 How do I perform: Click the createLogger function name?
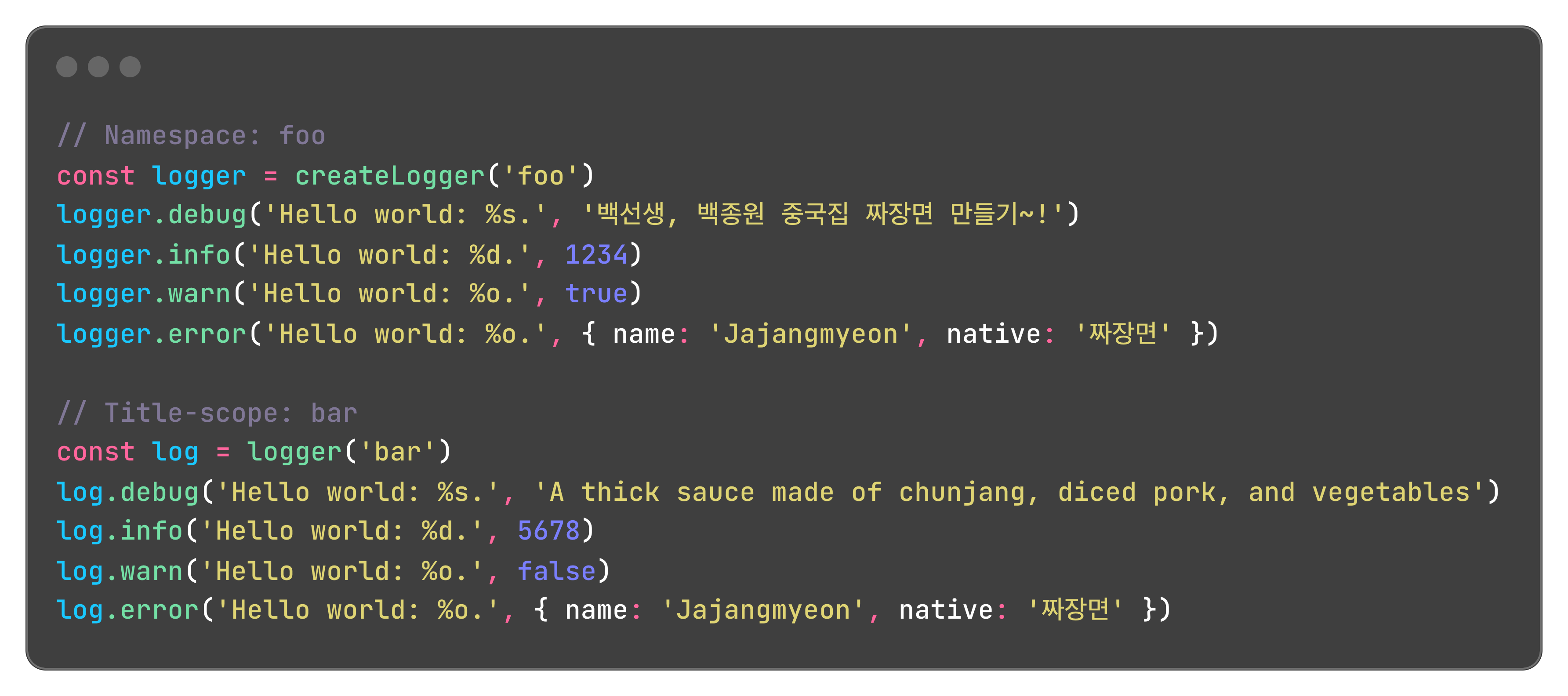coord(389,176)
